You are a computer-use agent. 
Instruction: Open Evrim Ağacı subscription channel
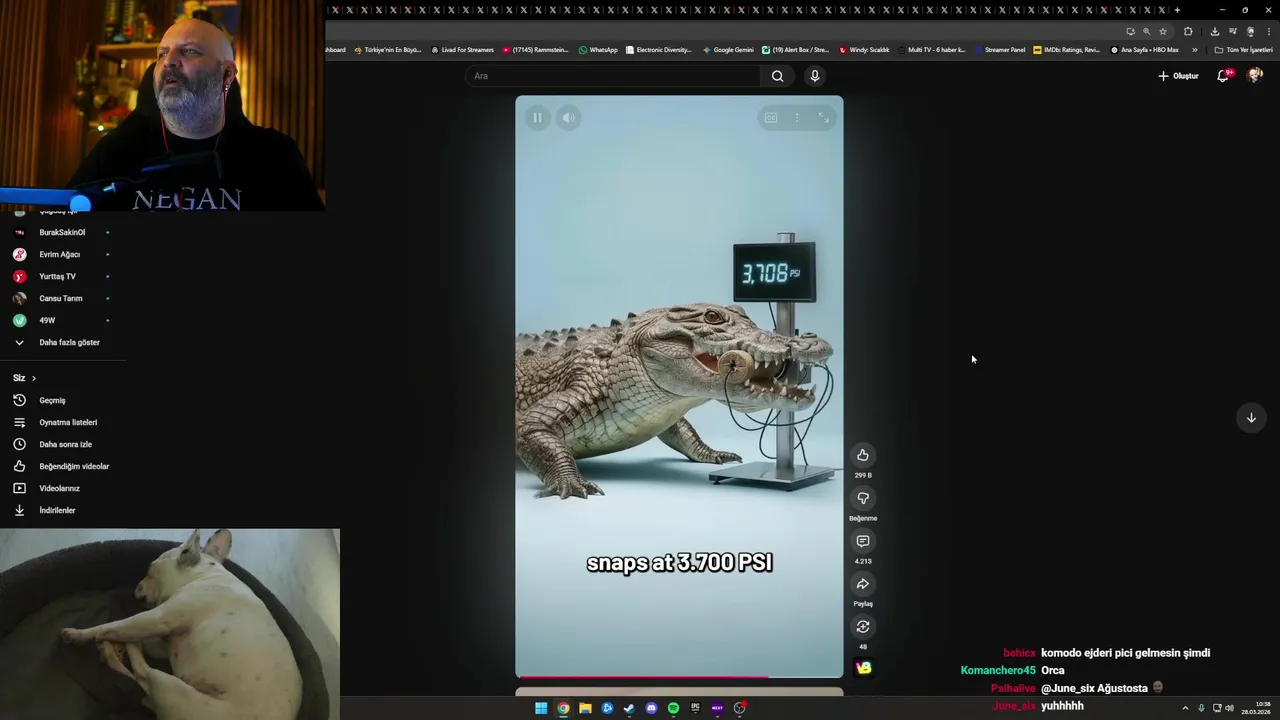[x=62, y=254]
